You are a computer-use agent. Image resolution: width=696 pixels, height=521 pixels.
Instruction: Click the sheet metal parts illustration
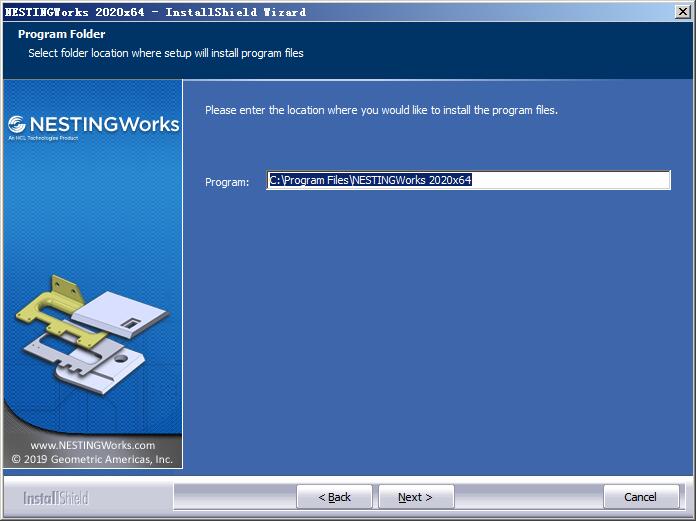pos(91,333)
